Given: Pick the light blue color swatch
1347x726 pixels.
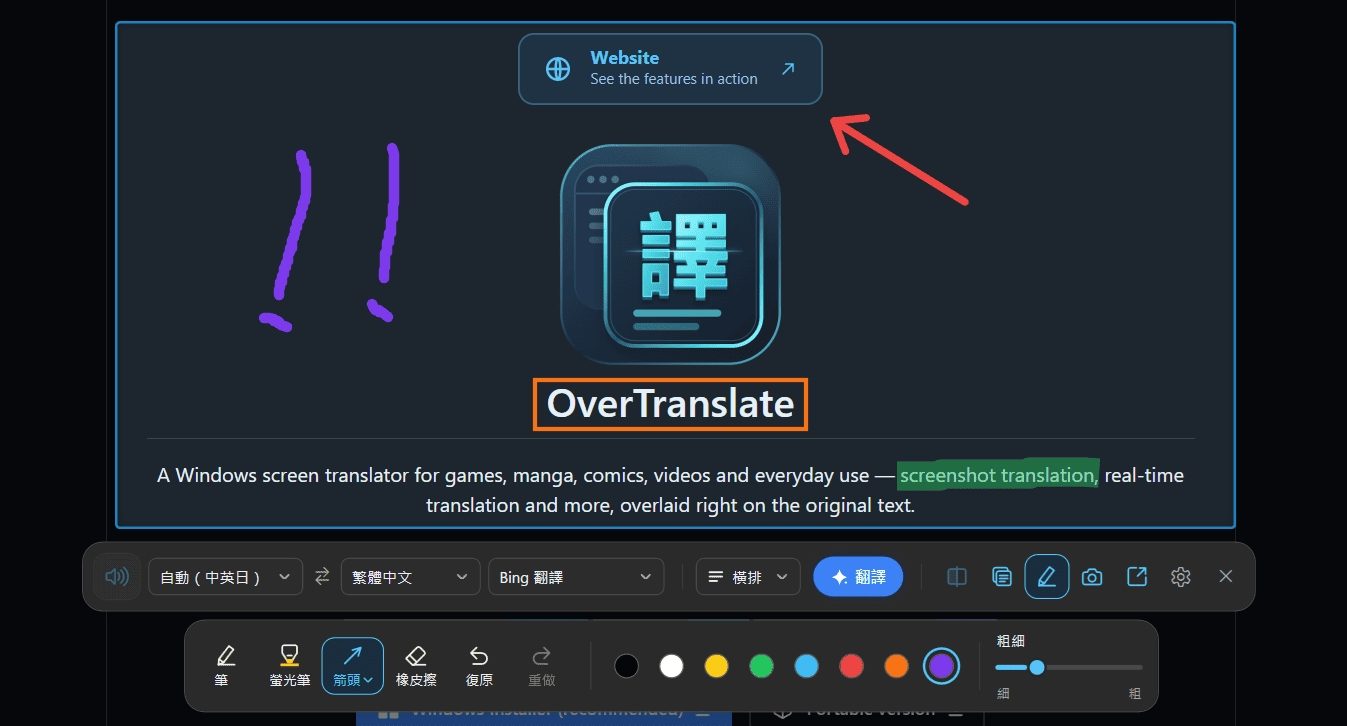Looking at the screenshot, I should [x=806, y=666].
